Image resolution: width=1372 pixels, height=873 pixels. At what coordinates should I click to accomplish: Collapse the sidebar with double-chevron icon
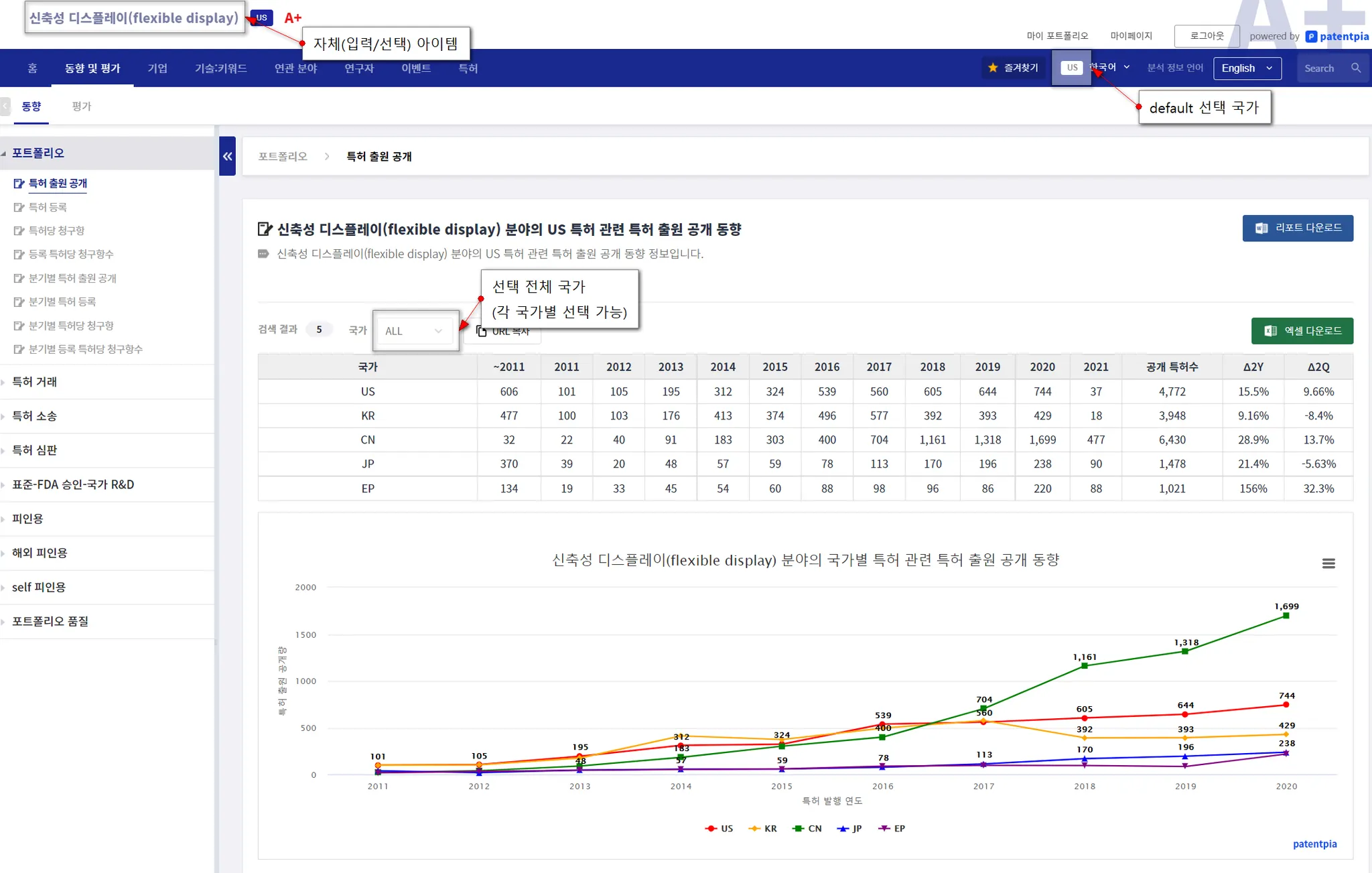[x=227, y=156]
